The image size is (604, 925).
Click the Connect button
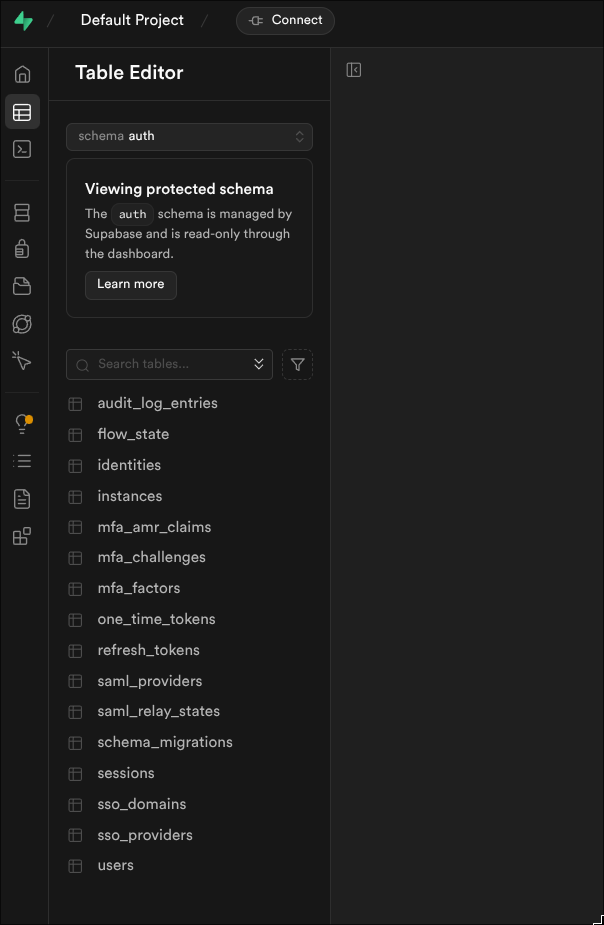pos(285,20)
